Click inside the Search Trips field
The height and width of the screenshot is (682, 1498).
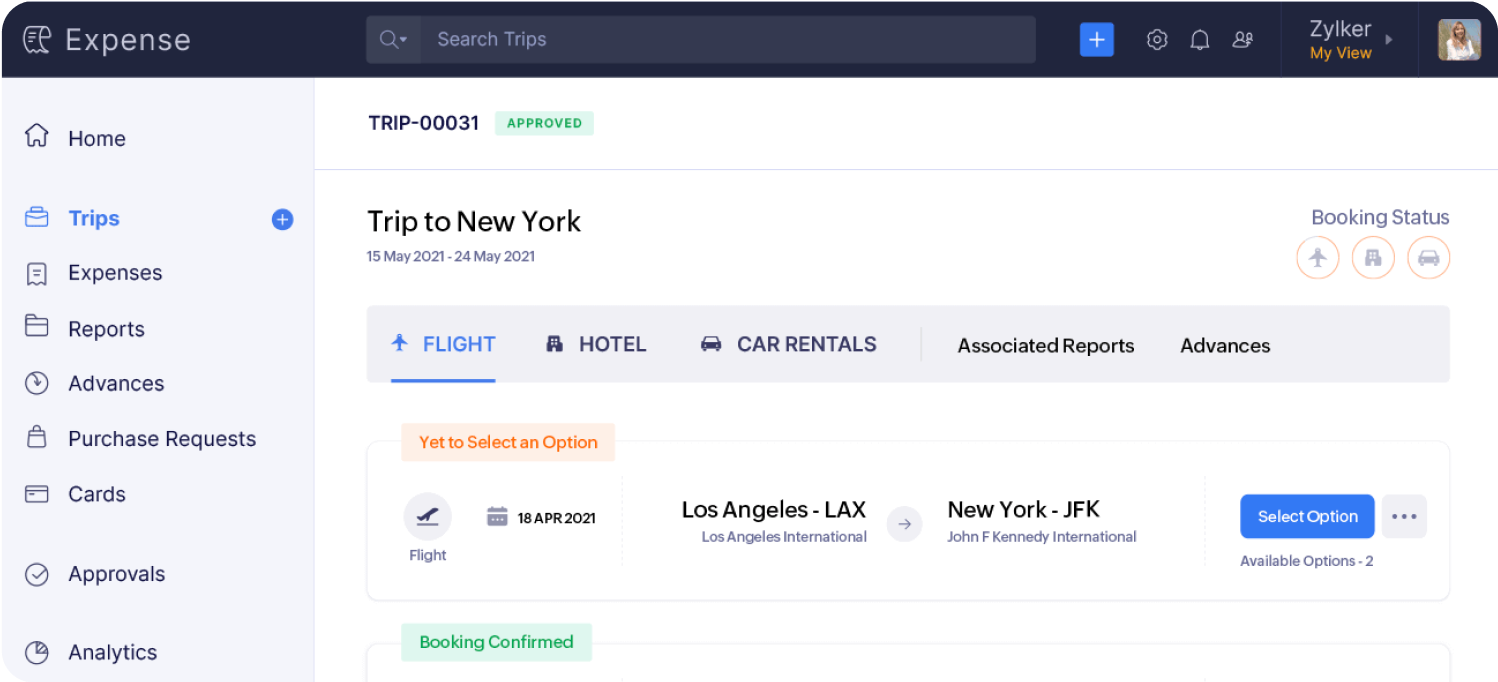tap(700, 39)
